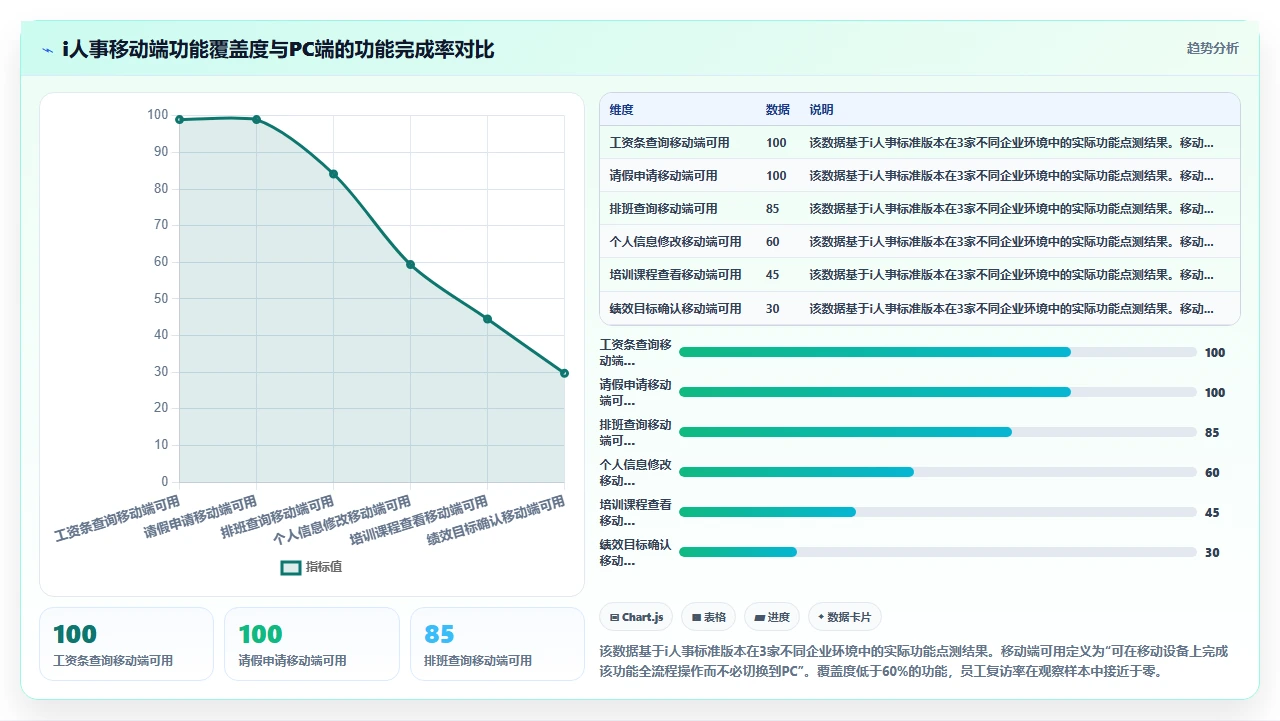The width and height of the screenshot is (1280, 721).
Task: Click table value 85 in 排班查询 row
Action: point(773,209)
